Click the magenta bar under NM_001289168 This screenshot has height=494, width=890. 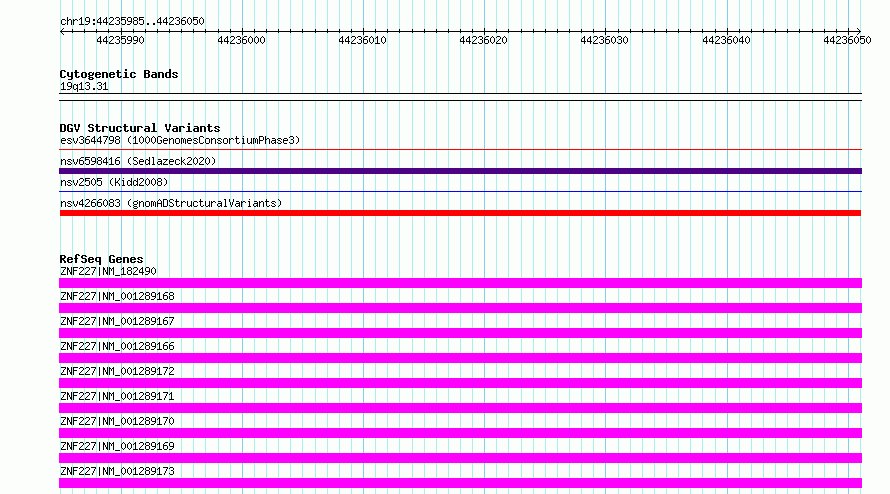(460, 308)
